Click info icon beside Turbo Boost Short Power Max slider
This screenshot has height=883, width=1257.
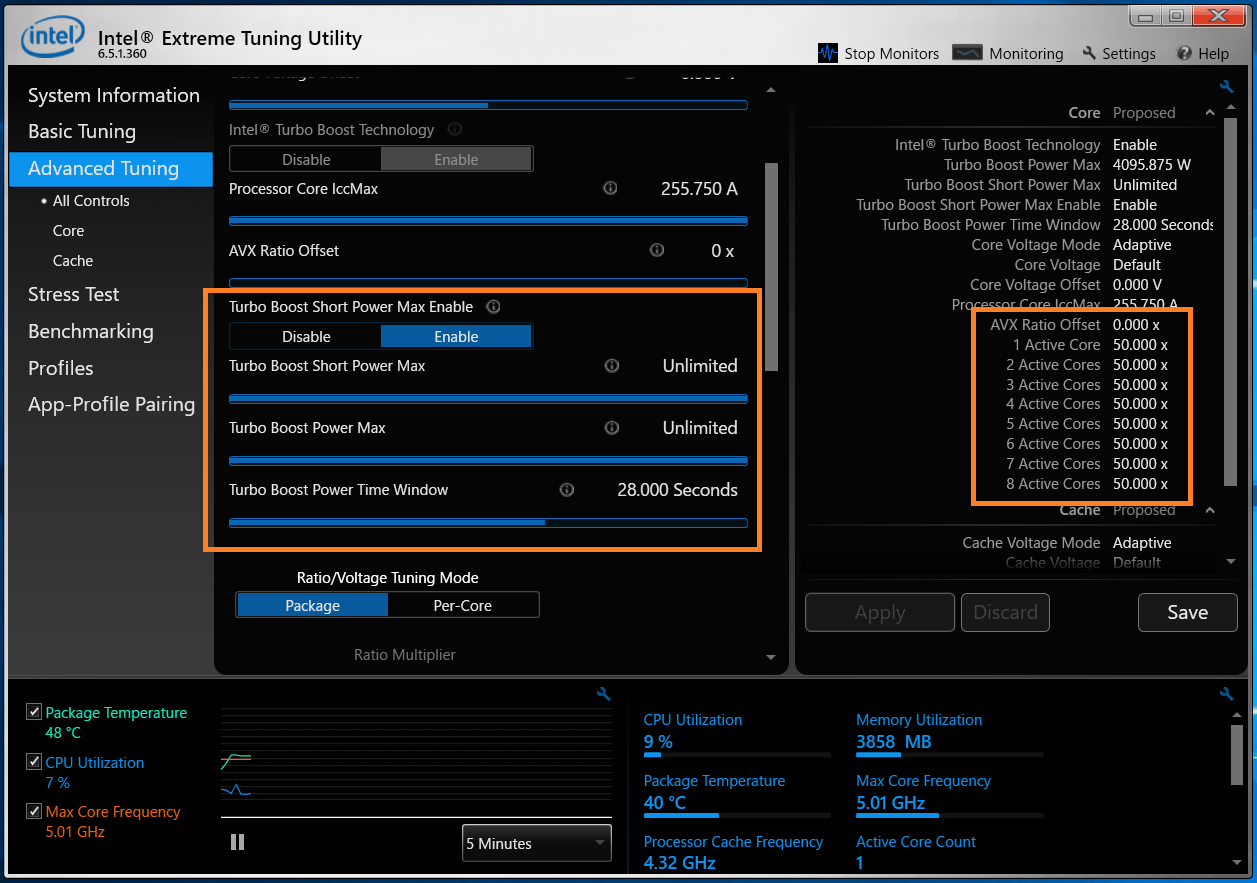click(612, 366)
